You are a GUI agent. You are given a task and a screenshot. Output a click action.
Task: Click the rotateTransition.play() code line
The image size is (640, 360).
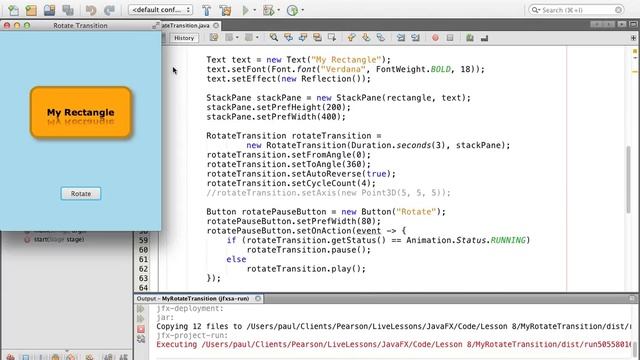306,269
